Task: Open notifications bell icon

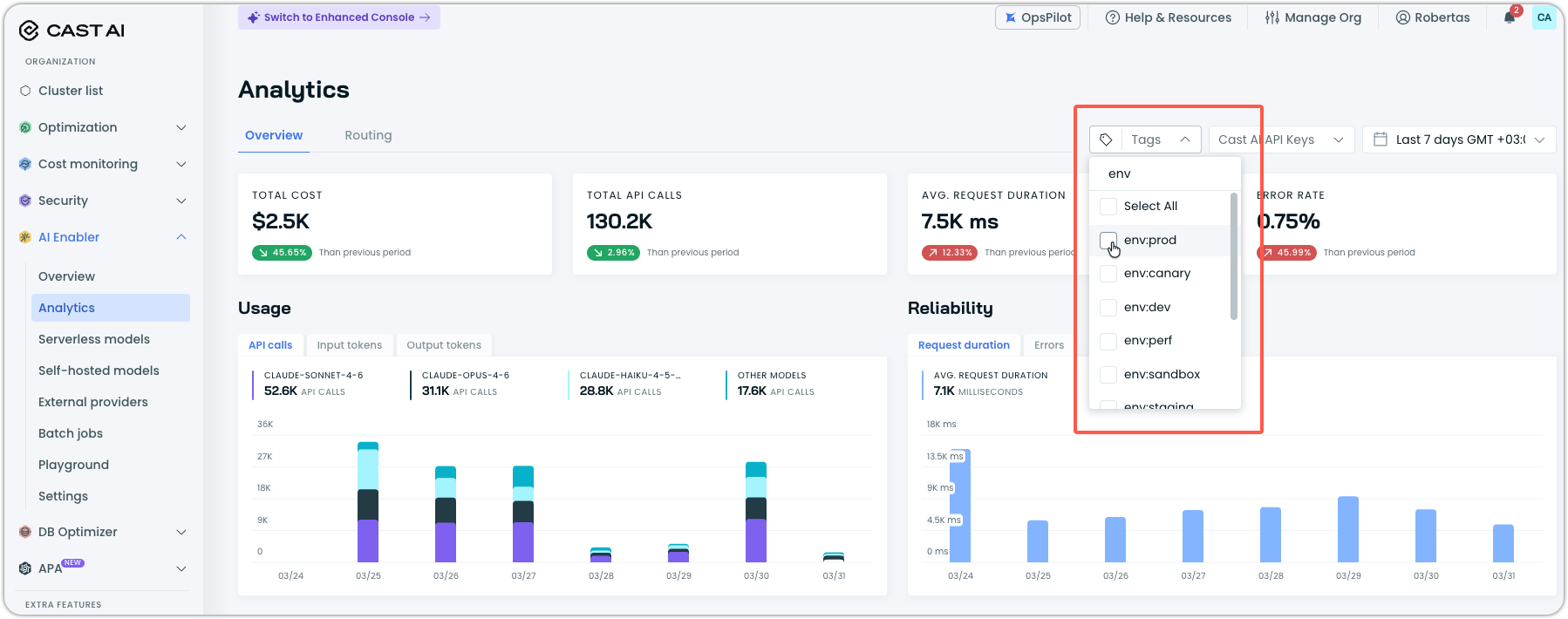Action: pyautogui.click(x=1510, y=17)
